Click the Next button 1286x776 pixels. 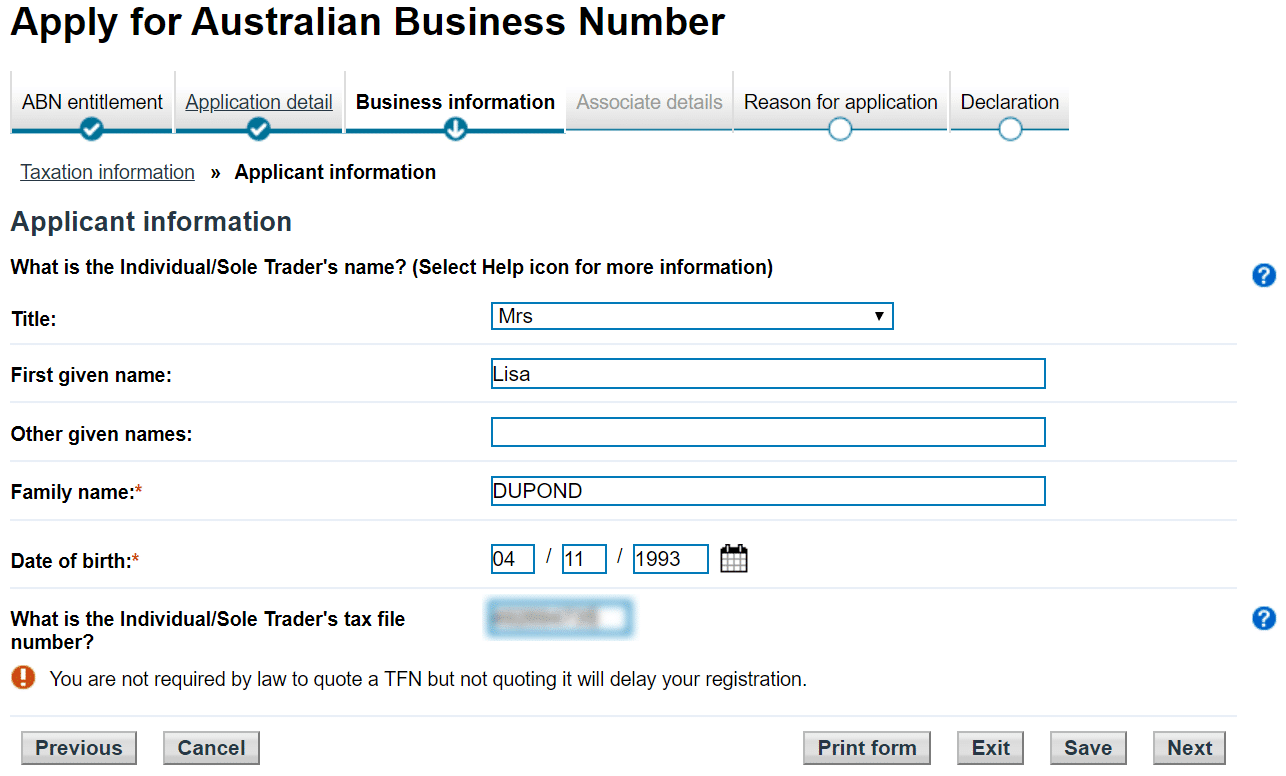[x=1189, y=748]
